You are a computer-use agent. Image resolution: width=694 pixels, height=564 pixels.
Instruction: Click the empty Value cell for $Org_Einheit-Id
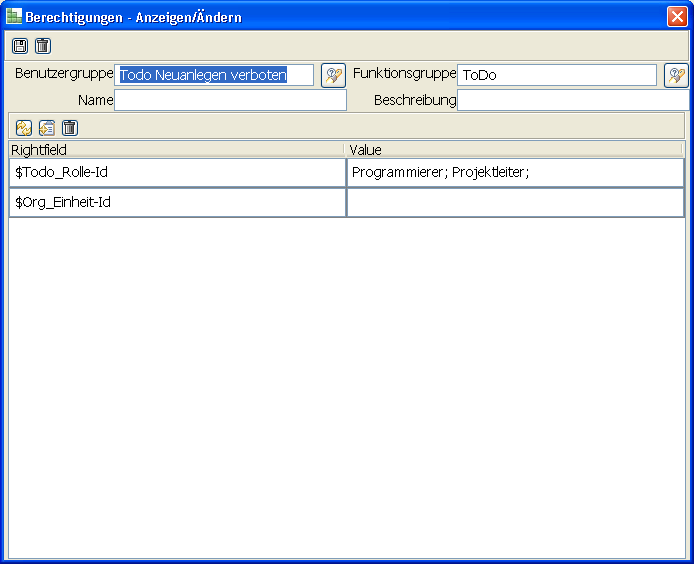click(x=515, y=203)
